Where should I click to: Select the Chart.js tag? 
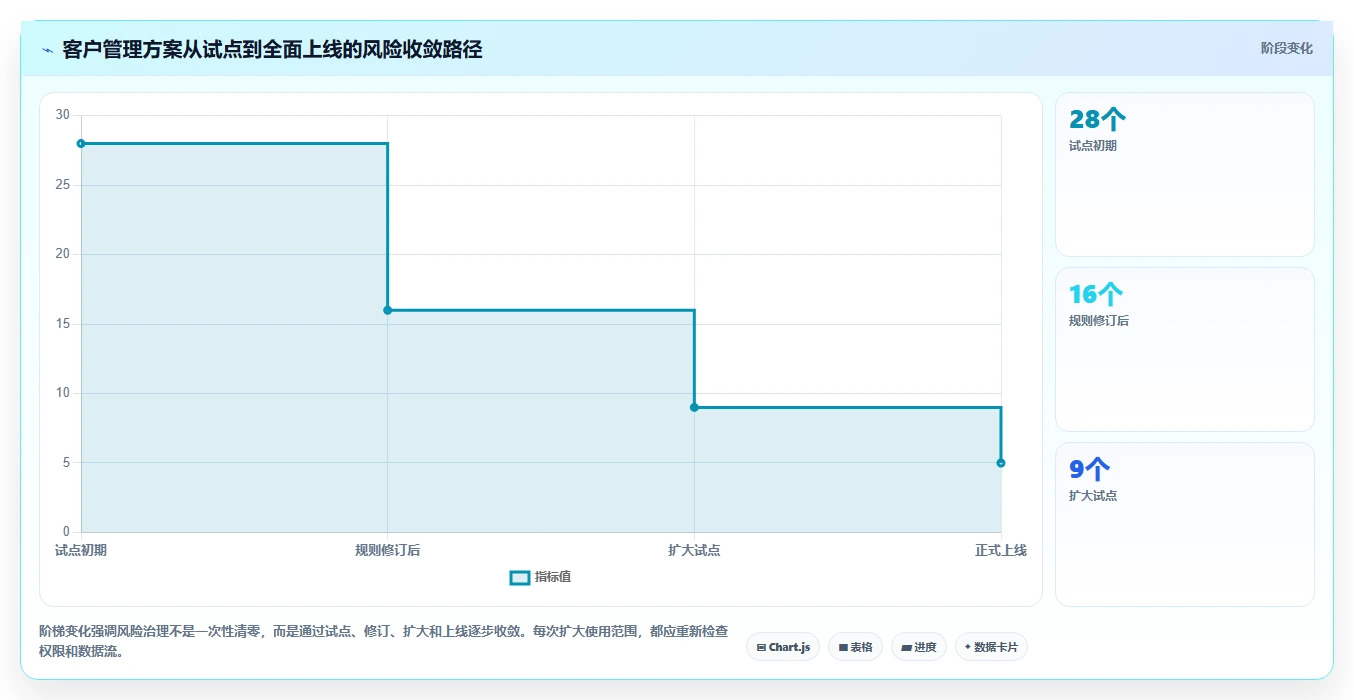(x=783, y=647)
